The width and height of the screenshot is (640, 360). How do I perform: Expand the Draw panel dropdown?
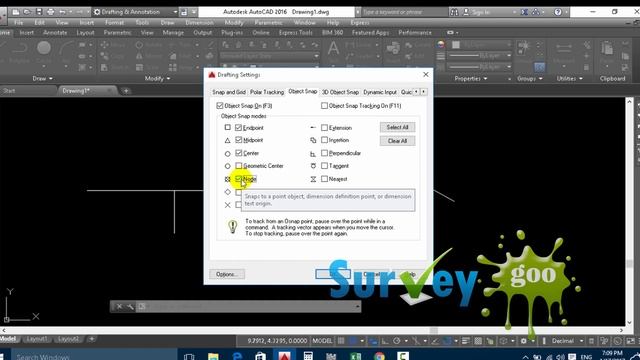click(x=42, y=78)
